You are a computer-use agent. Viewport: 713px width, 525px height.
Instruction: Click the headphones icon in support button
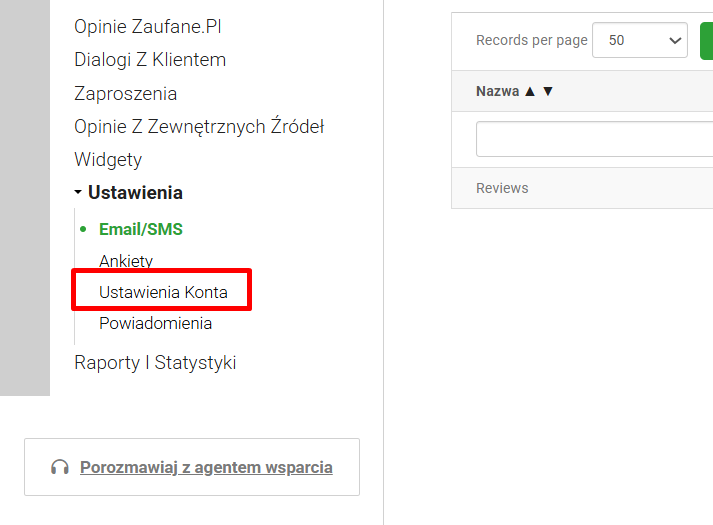pos(60,467)
